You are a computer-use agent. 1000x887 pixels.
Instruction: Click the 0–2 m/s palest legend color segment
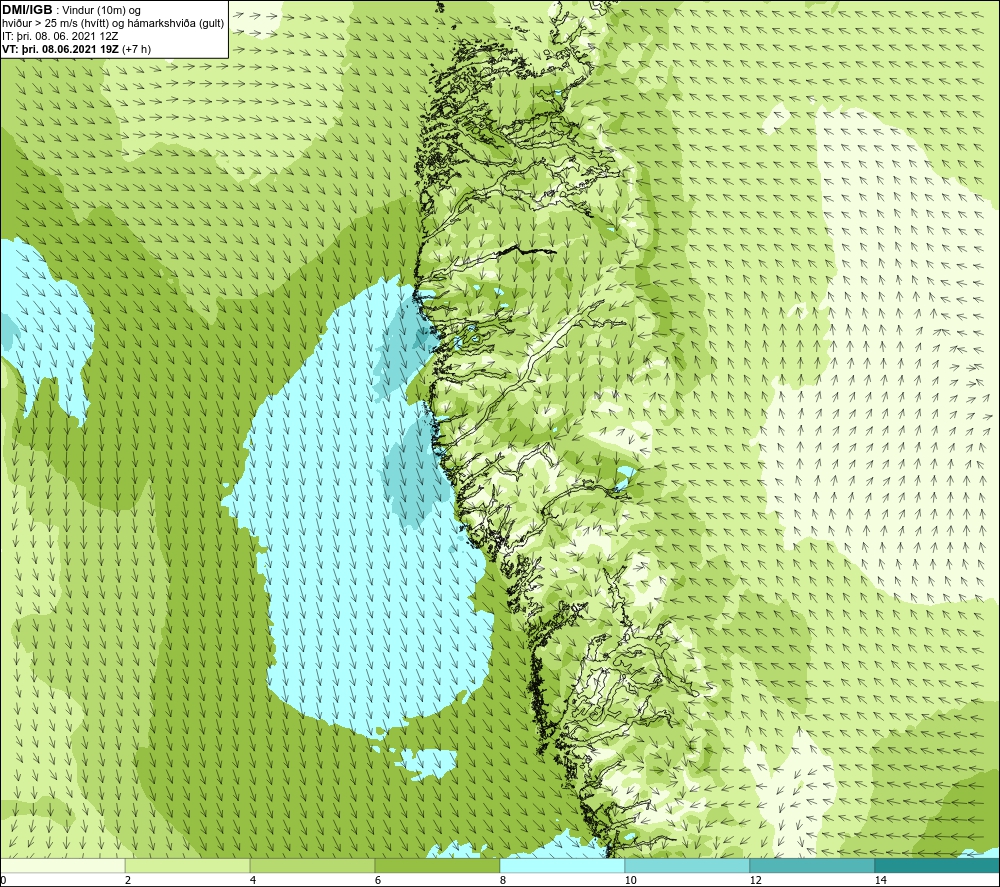point(62,865)
